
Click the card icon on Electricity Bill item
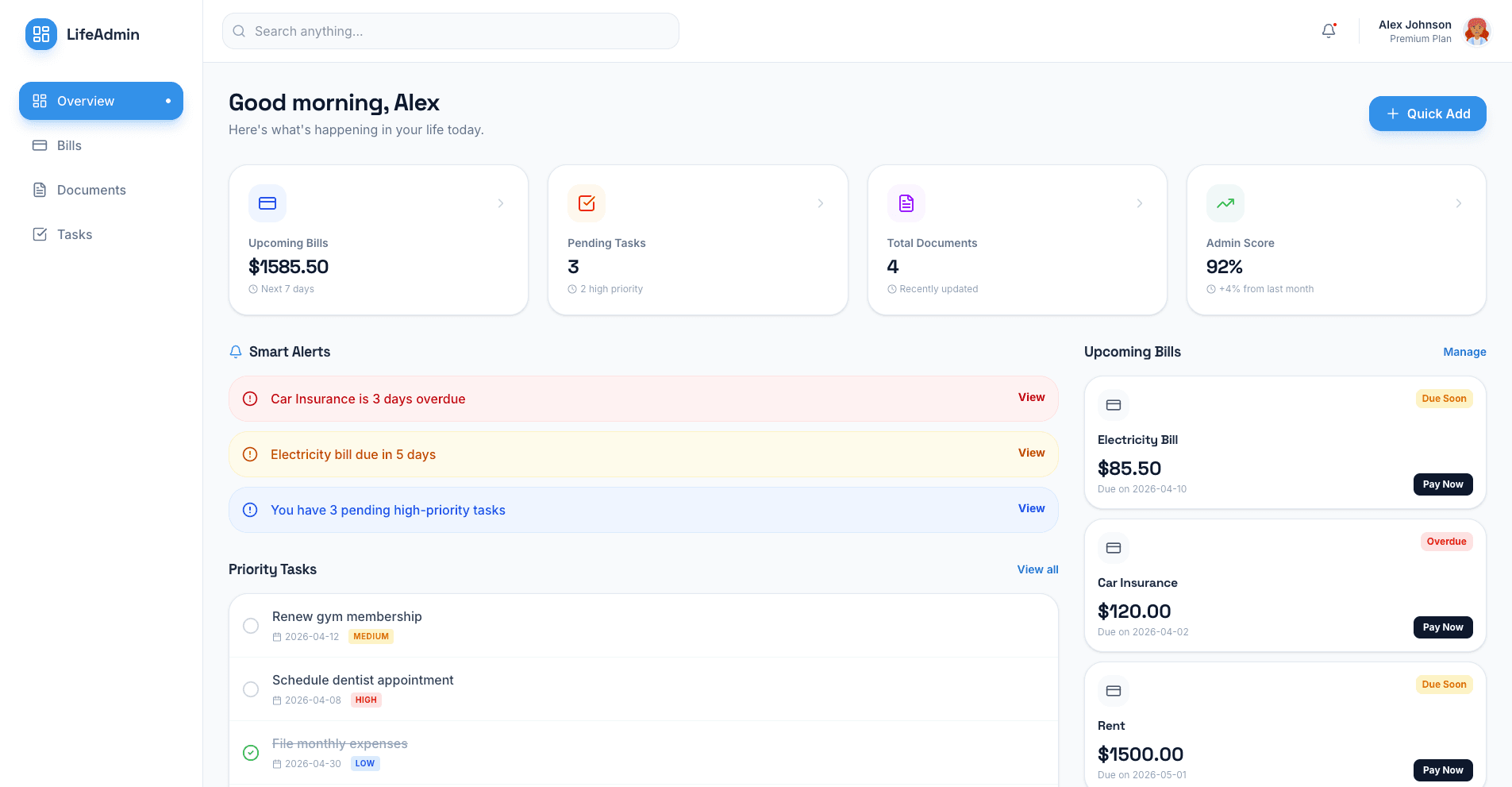point(1114,405)
